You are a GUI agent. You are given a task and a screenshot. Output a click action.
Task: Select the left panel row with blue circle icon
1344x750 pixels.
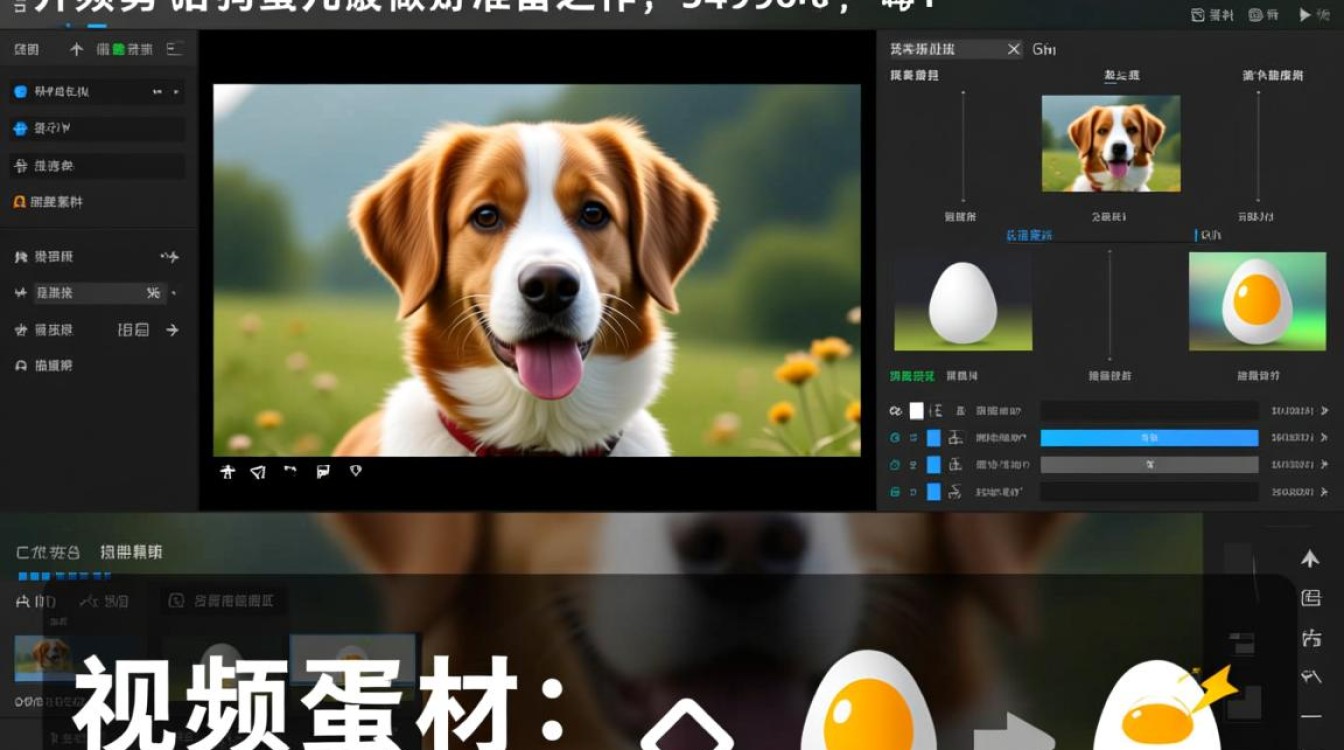[97, 91]
